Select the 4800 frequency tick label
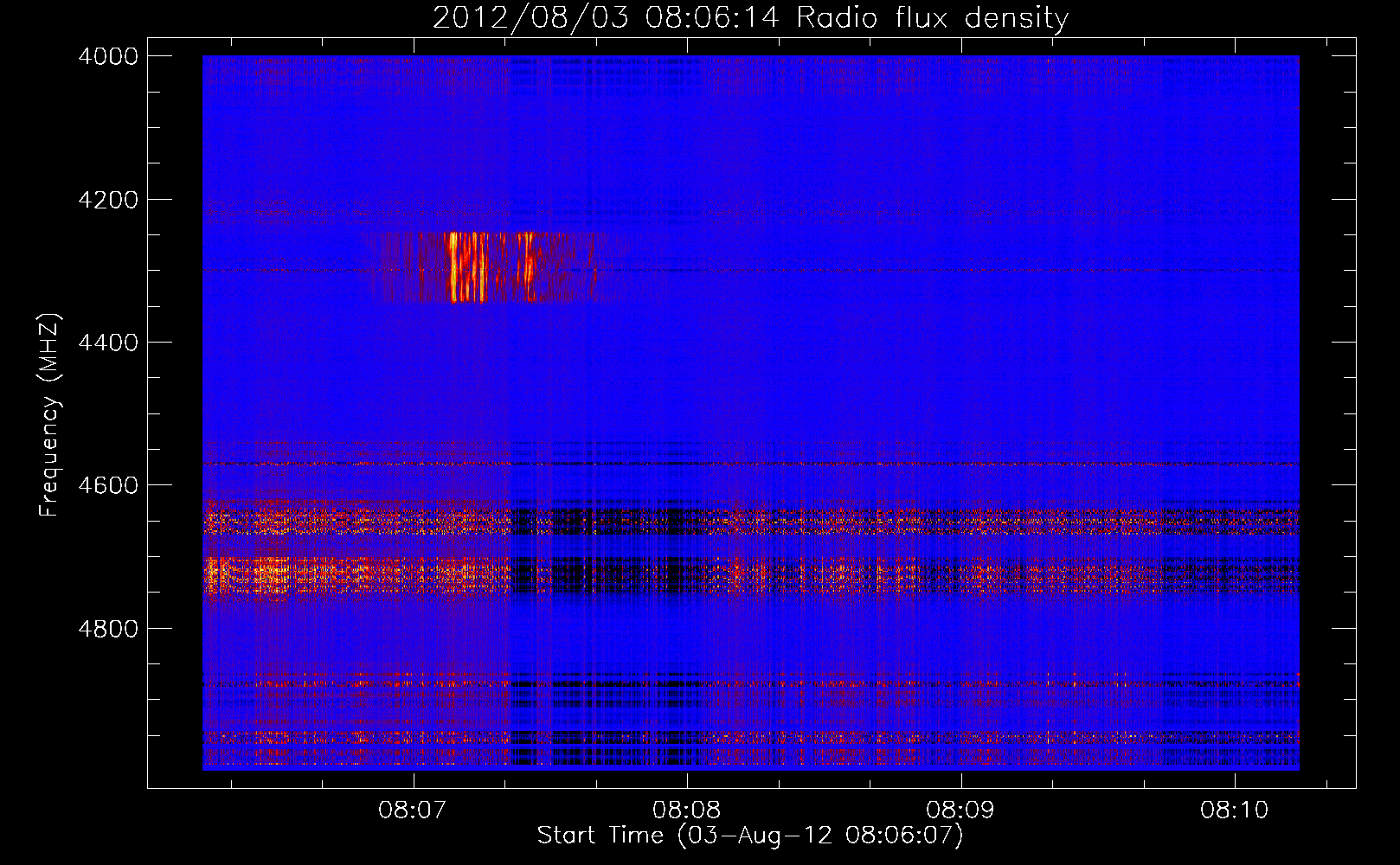The height and width of the screenshot is (865, 1400). point(108,629)
